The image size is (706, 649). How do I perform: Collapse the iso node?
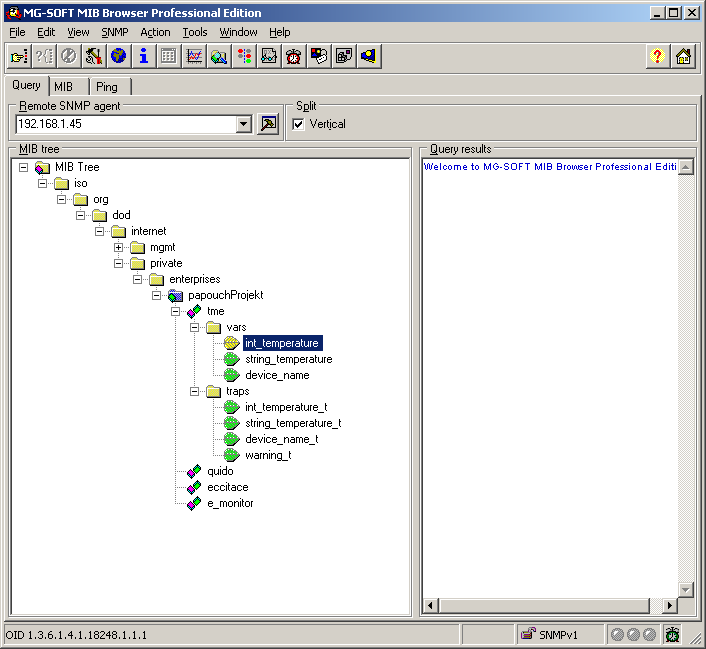tap(42, 183)
